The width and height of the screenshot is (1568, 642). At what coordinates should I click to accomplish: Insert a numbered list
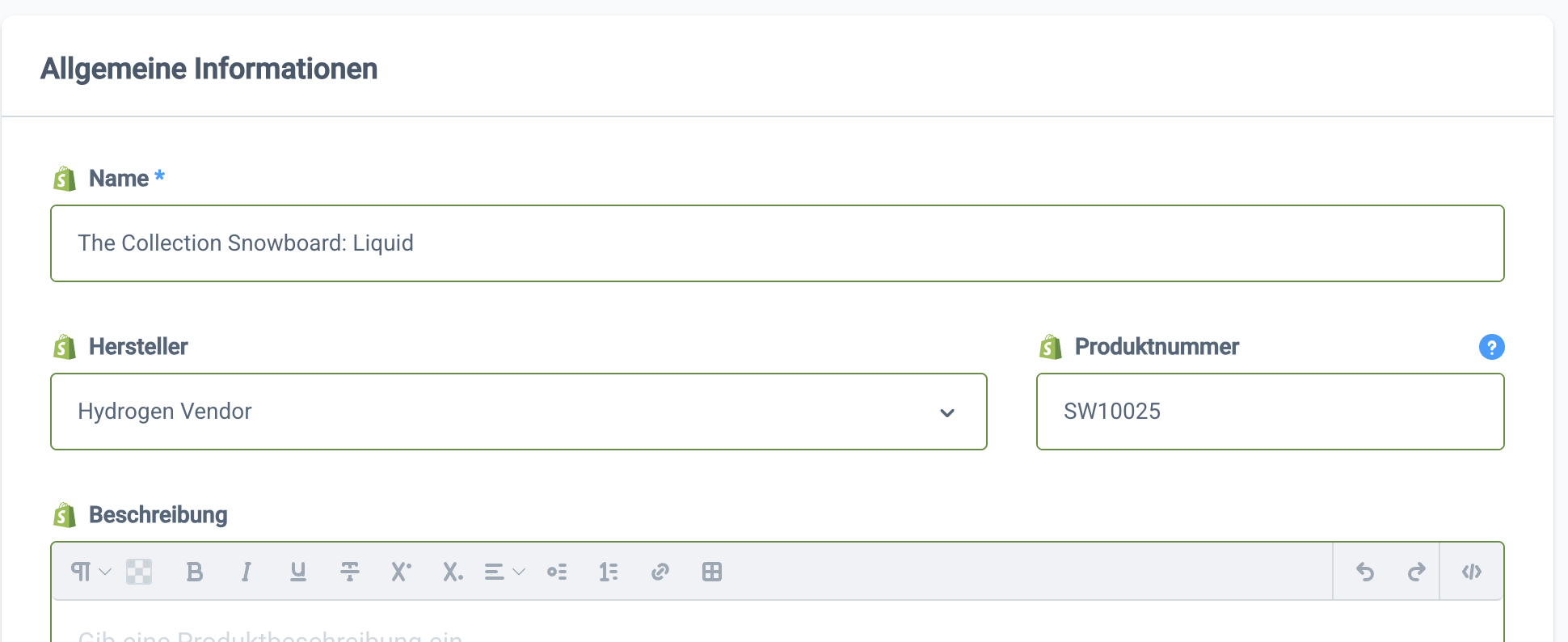(609, 572)
